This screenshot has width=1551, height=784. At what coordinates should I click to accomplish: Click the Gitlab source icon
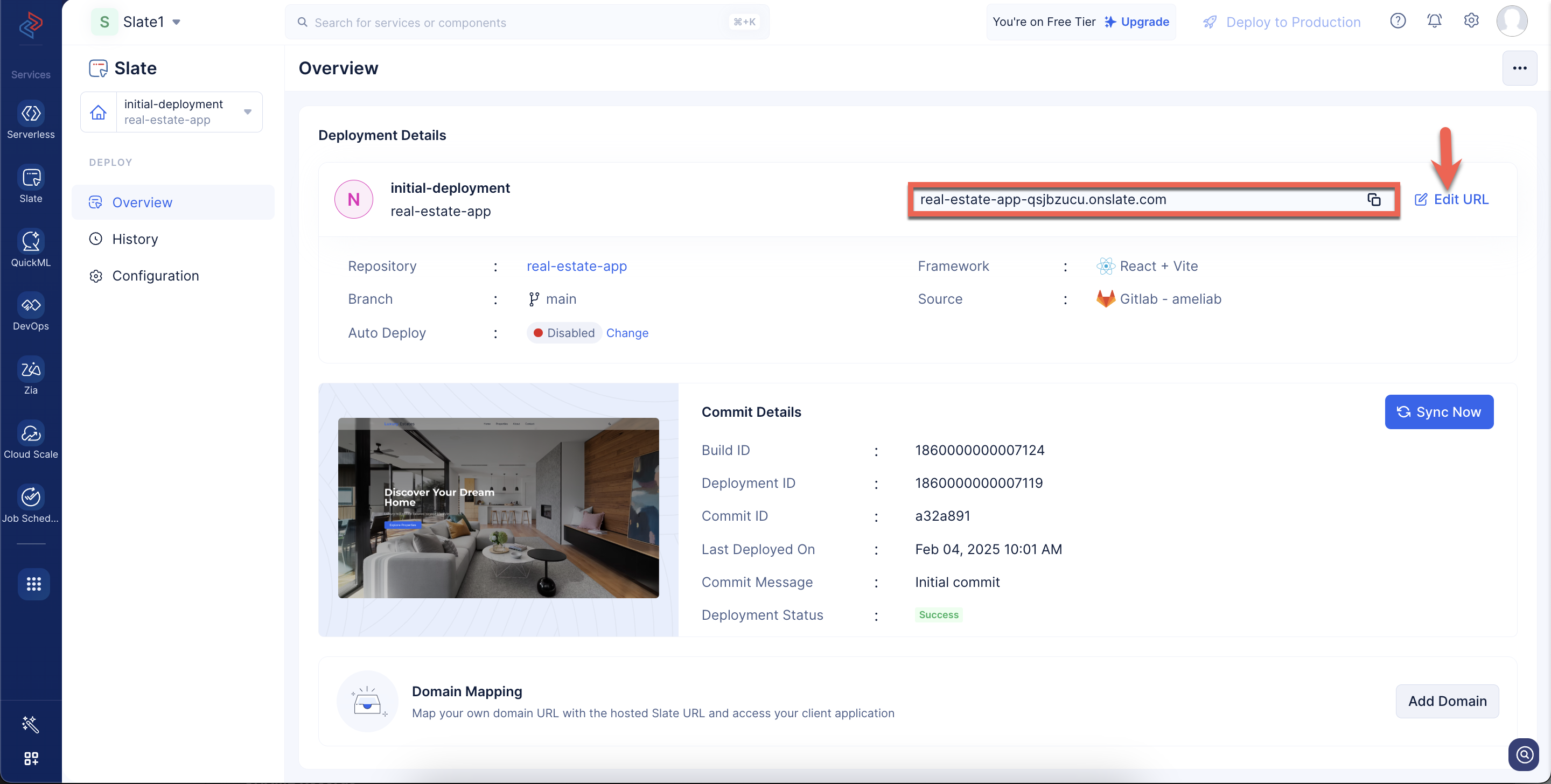coord(1106,299)
